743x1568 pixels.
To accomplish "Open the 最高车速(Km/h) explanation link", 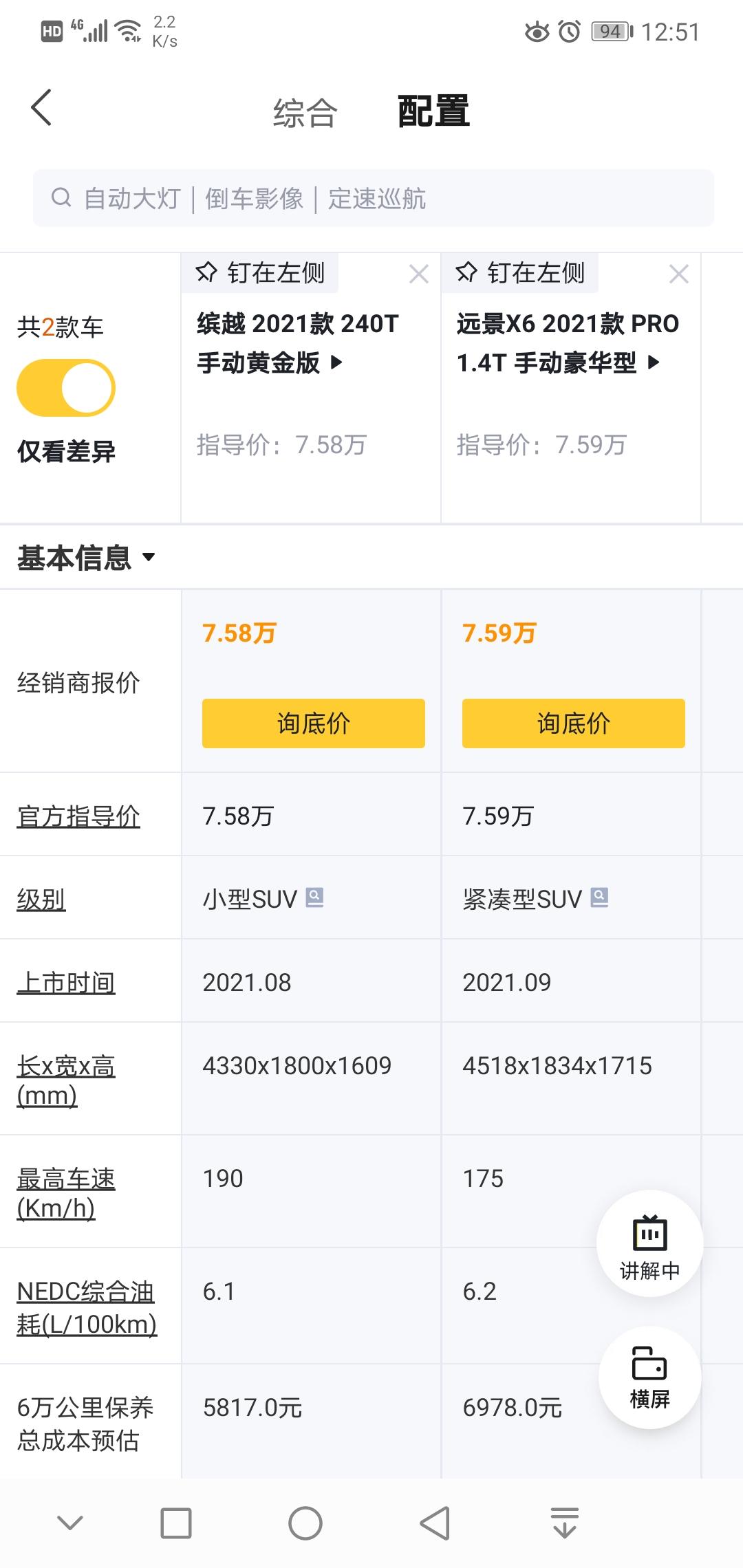I will pos(66,1193).
